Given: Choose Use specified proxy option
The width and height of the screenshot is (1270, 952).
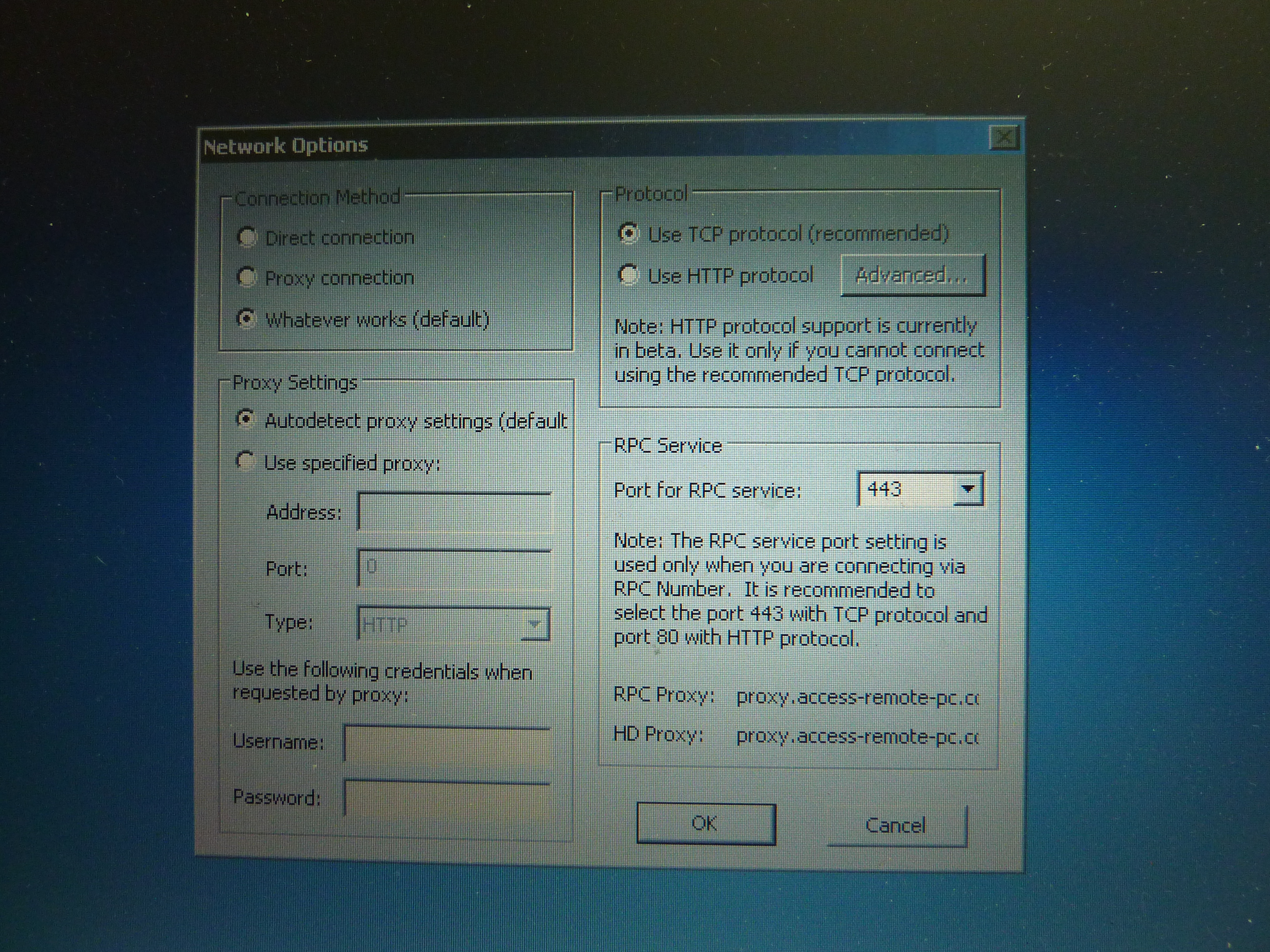Looking at the screenshot, I should point(245,461).
